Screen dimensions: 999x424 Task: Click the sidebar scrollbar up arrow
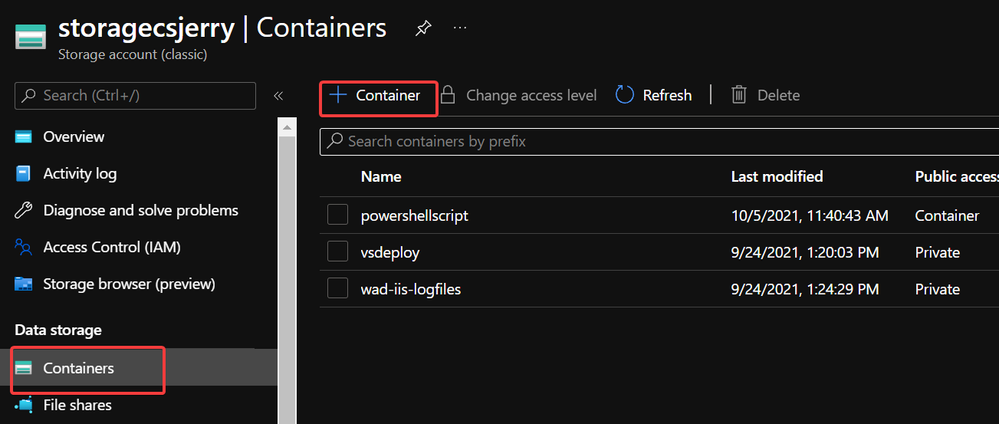pos(287,128)
